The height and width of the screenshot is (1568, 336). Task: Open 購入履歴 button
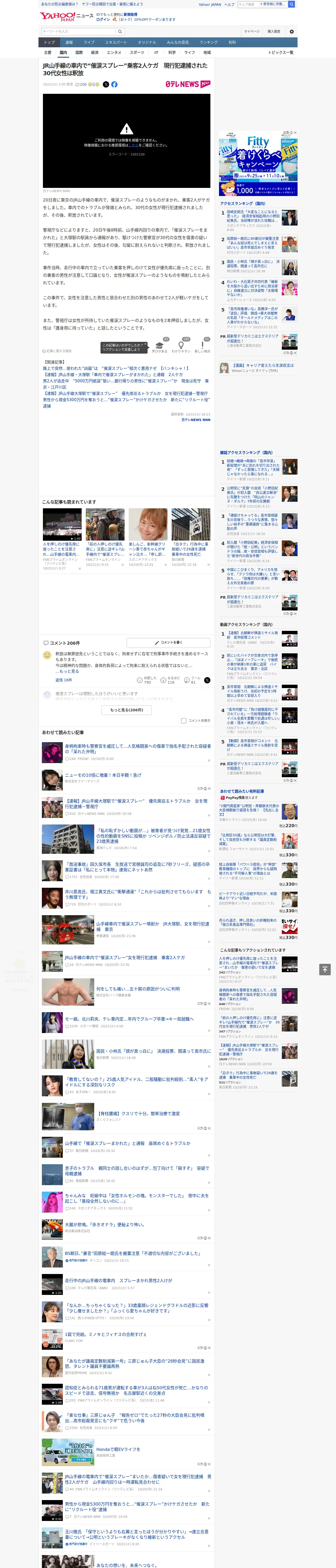pyautogui.click(x=274, y=31)
